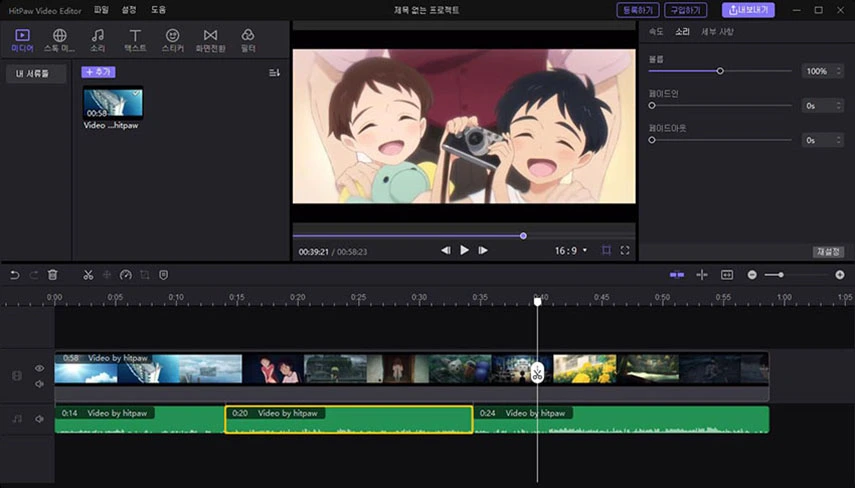Click the volume slider handle
This screenshot has height=488, width=855.
point(720,71)
